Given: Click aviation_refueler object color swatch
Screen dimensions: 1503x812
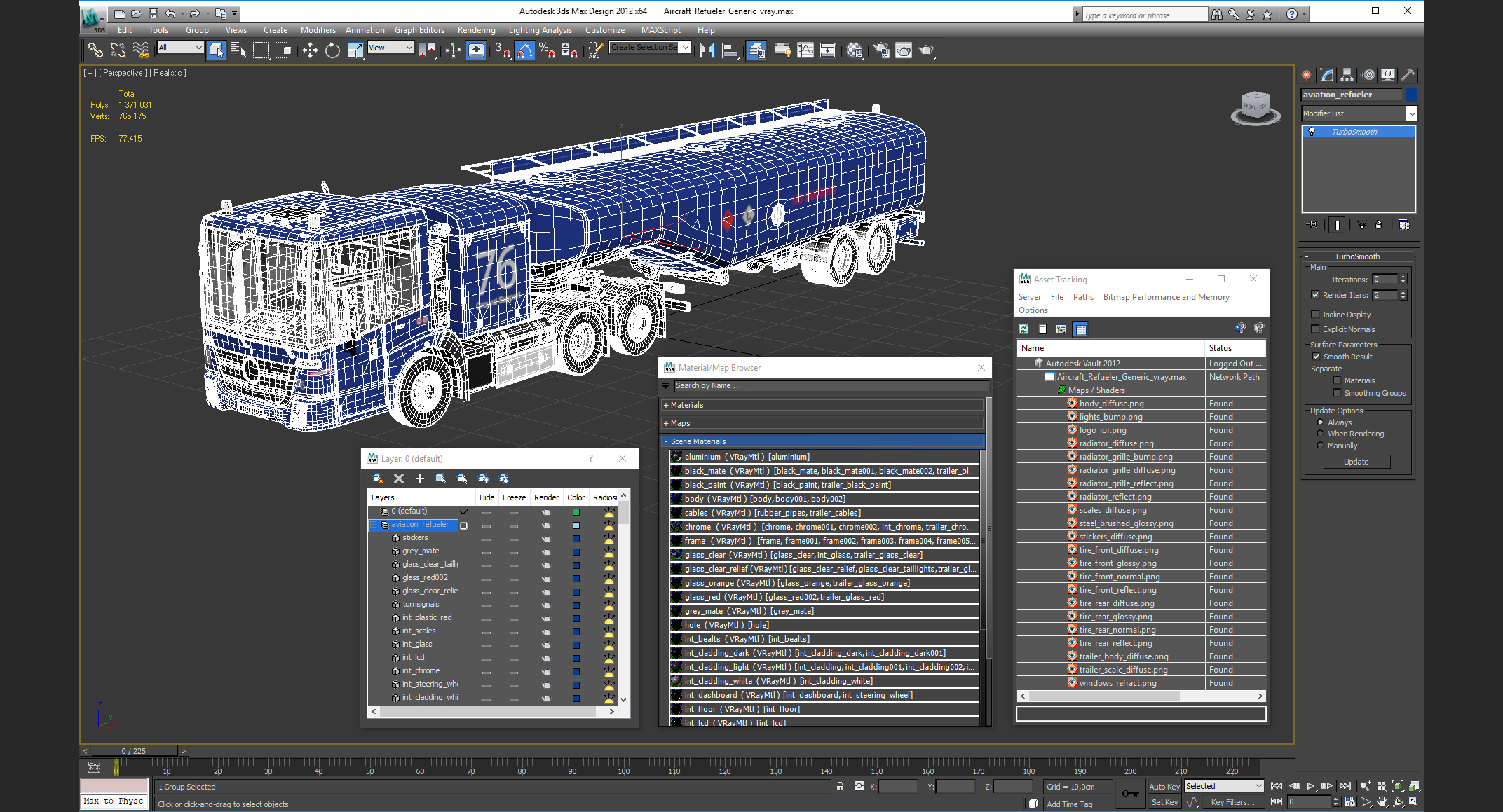Looking at the screenshot, I should pyautogui.click(x=1412, y=95).
